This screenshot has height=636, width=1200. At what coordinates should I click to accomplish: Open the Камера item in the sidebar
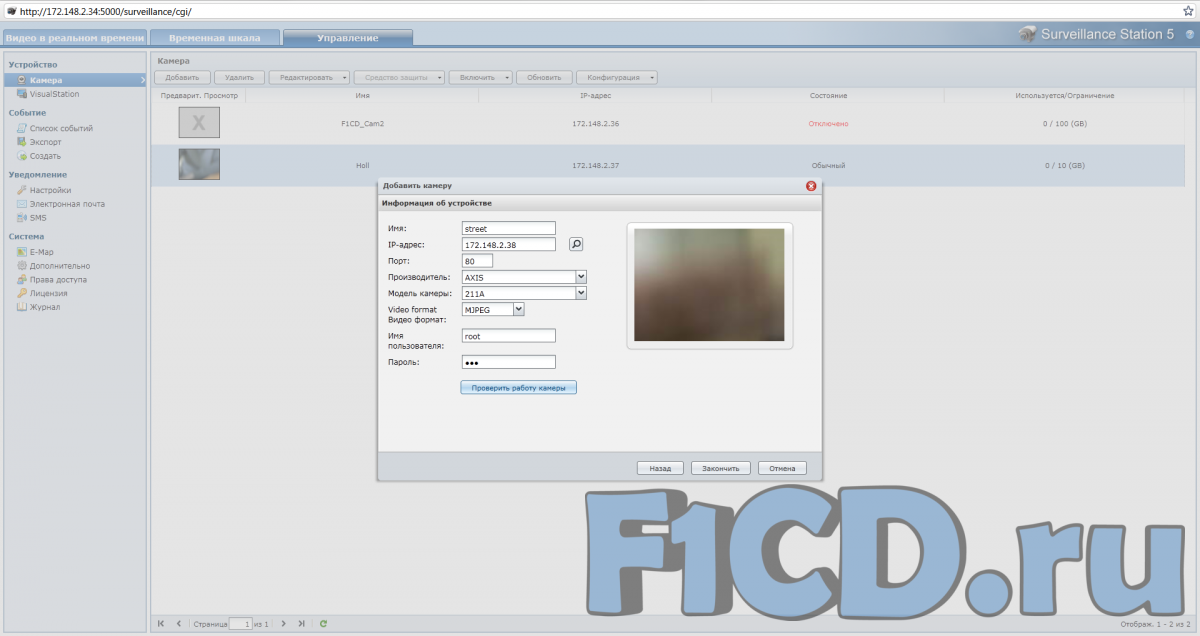[x=46, y=80]
